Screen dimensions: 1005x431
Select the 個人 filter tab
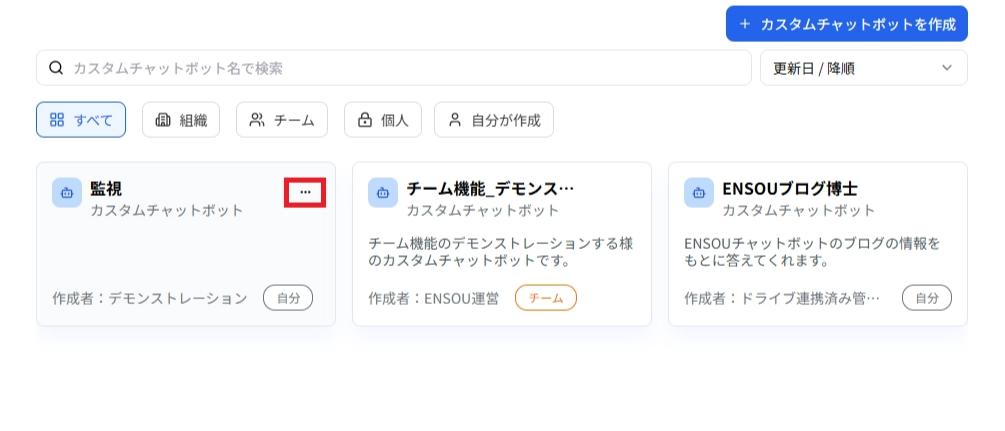pyautogui.click(x=383, y=120)
